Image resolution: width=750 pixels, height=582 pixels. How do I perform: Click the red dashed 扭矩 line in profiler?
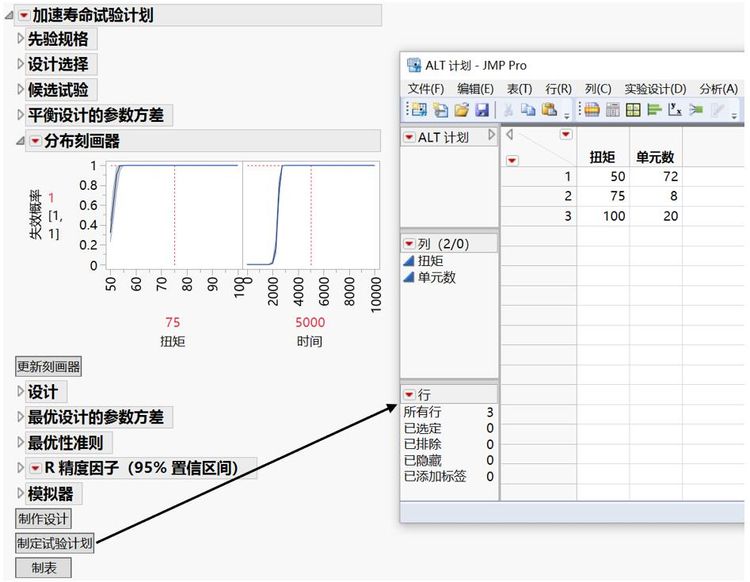click(x=175, y=215)
